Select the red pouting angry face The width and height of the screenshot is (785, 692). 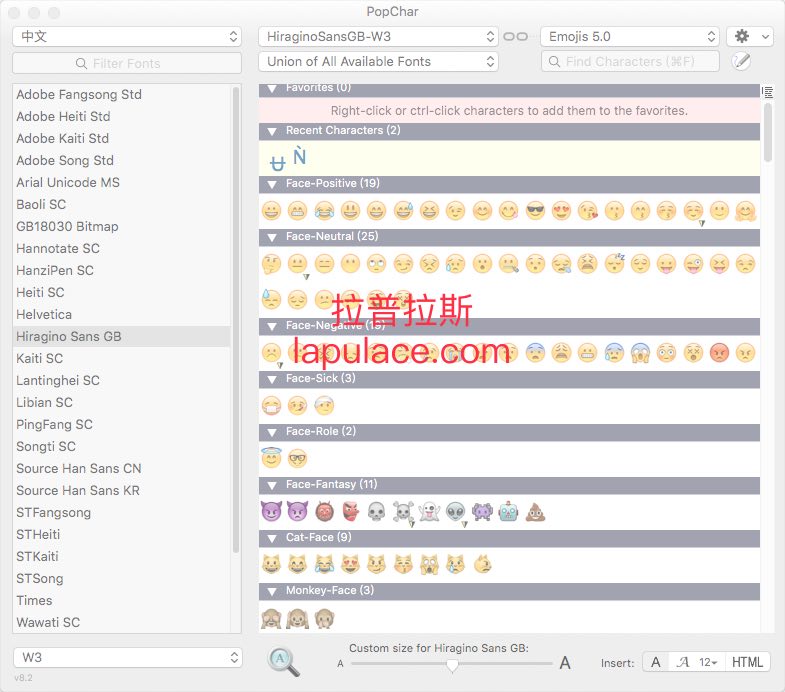(x=719, y=353)
